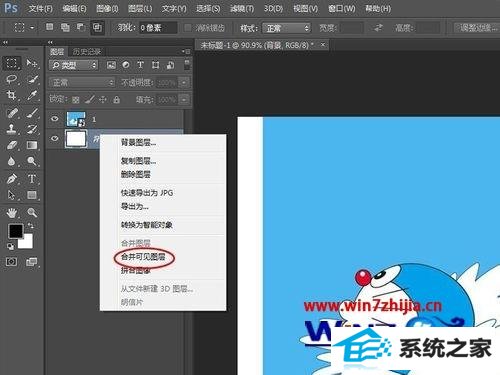This screenshot has height=375, width=500.
Task: Toggle the type layer filter icon
Action: tap(140, 65)
